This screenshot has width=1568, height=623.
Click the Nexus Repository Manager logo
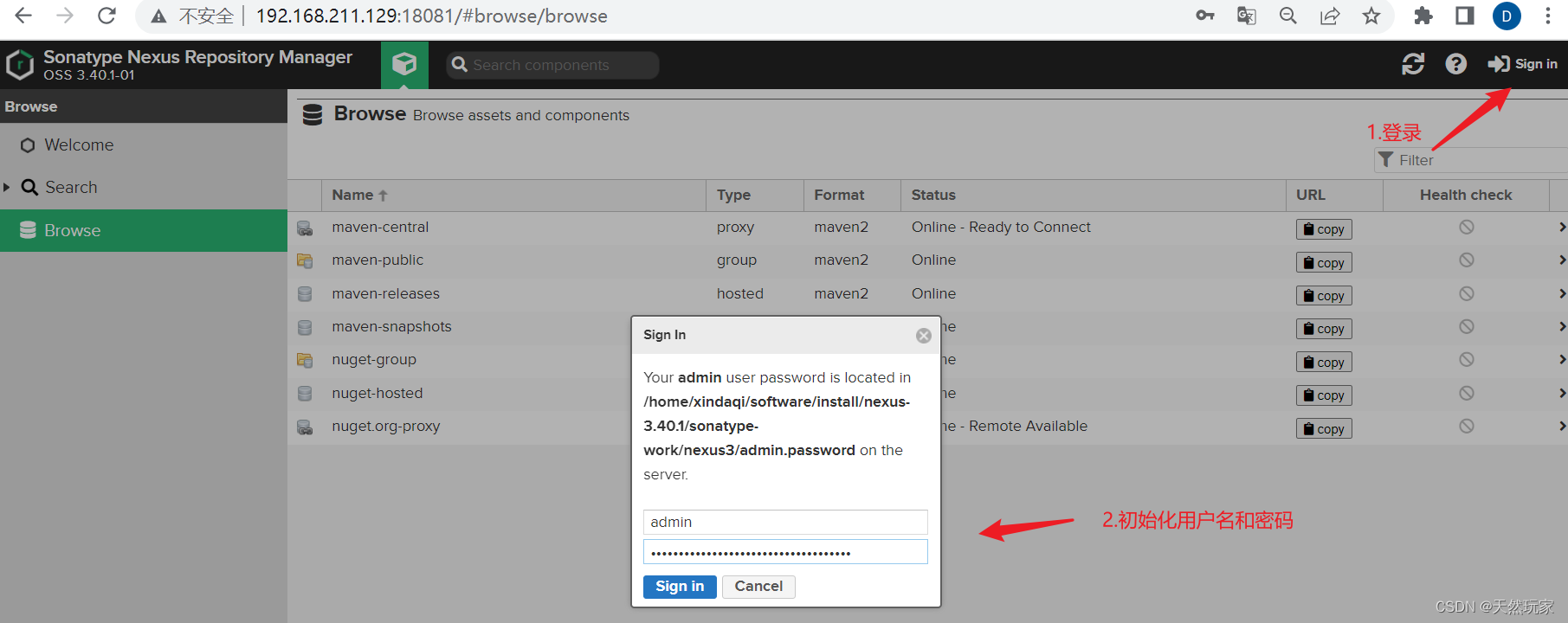tap(20, 65)
